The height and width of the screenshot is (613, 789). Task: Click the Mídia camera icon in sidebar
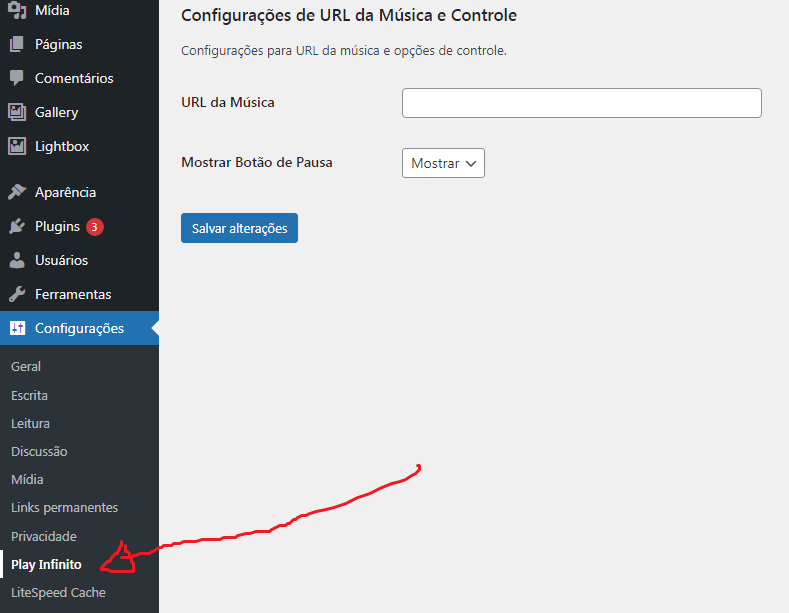coord(17,10)
